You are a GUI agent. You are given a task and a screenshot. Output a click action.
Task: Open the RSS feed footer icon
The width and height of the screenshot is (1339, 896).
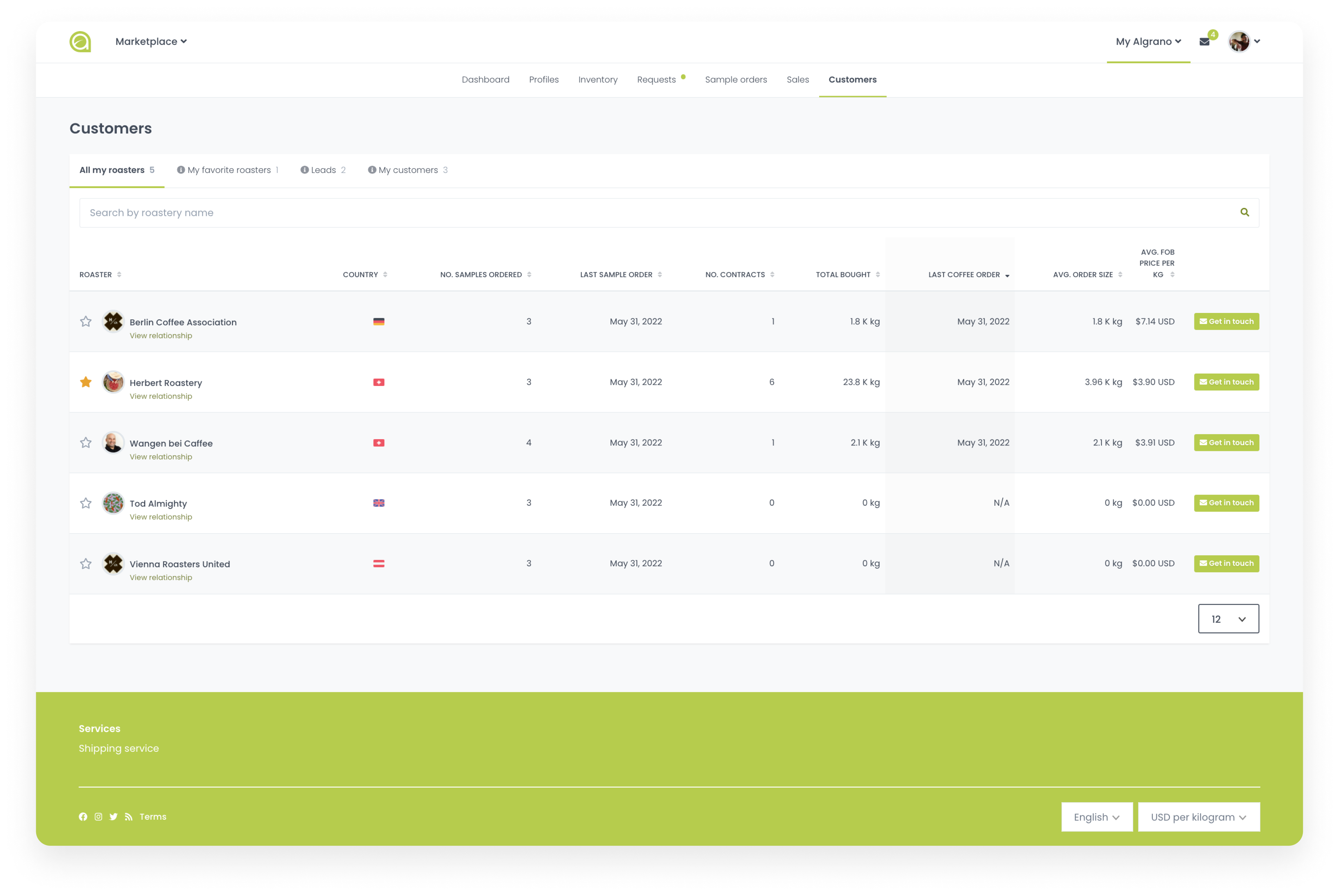129,817
